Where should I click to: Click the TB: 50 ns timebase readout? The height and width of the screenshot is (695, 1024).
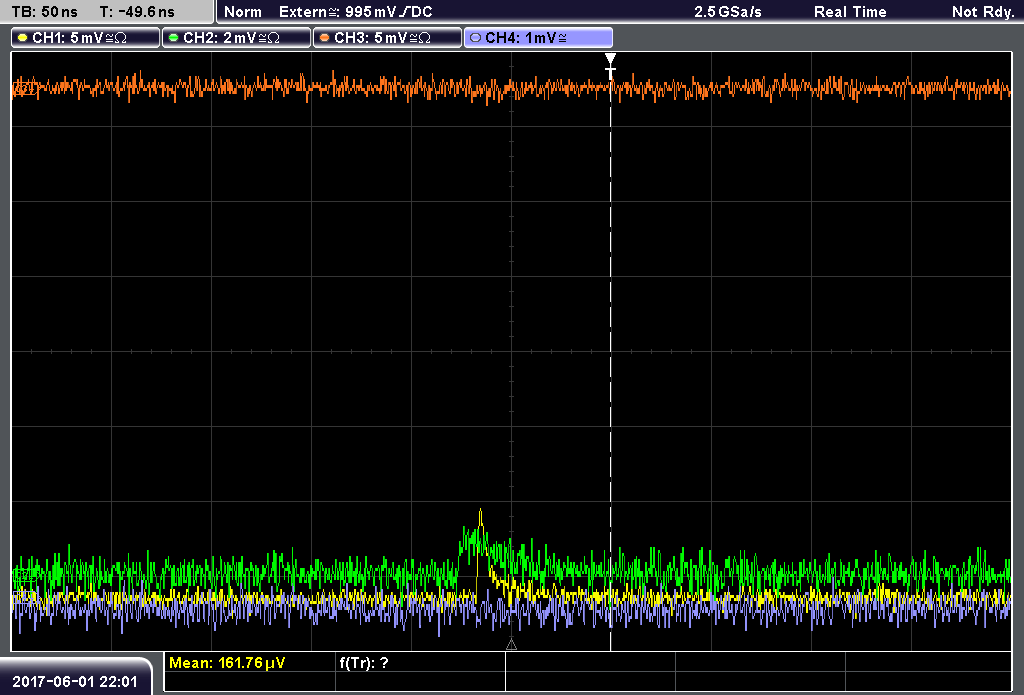tap(44, 12)
